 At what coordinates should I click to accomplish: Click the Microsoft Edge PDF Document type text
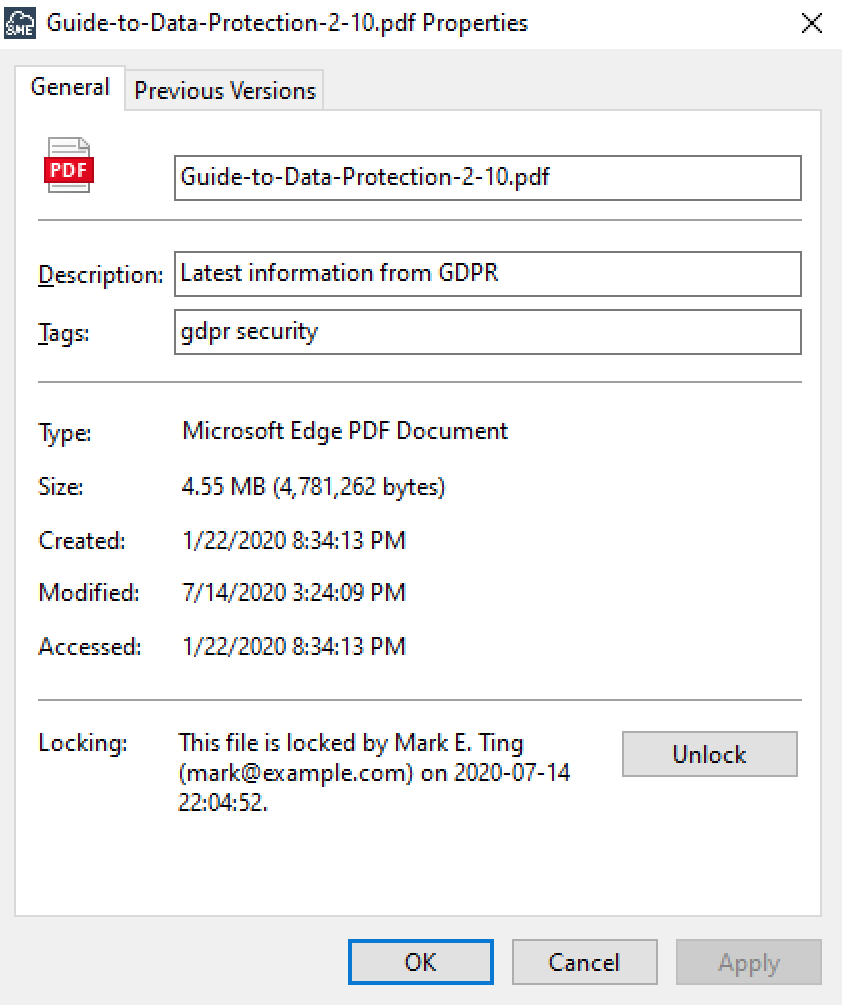[345, 431]
